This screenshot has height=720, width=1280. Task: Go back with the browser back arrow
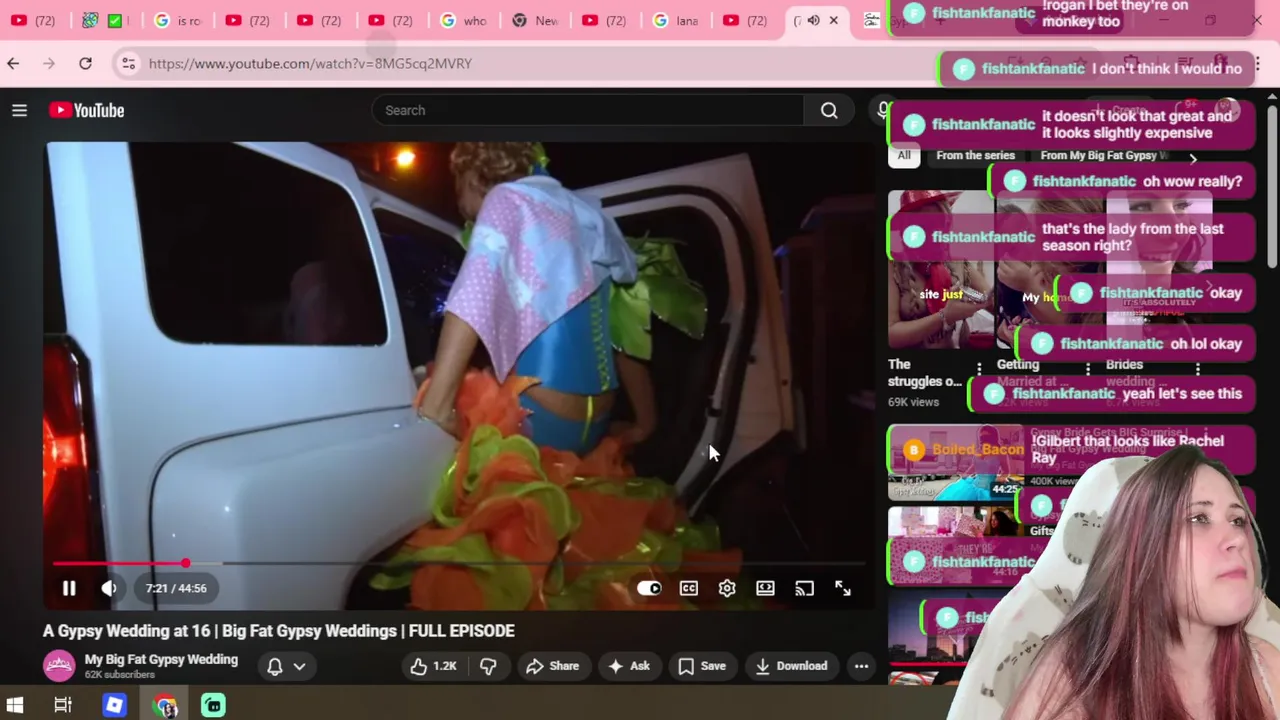(x=13, y=63)
